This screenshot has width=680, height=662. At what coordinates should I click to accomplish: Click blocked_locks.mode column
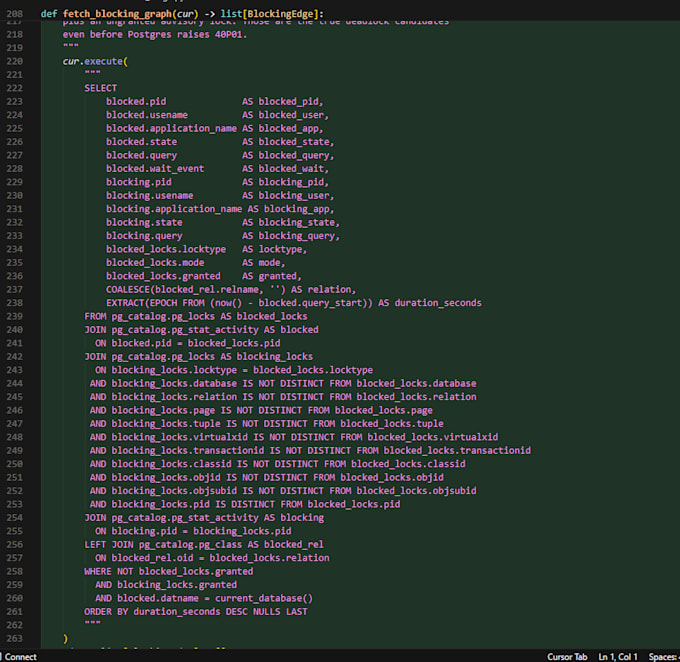coord(155,263)
